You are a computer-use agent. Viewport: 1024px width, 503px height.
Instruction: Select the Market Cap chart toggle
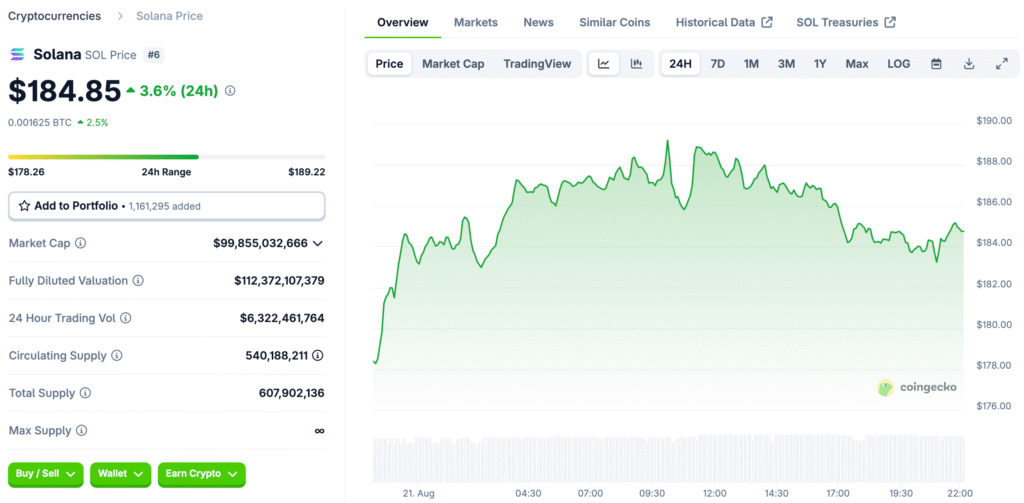point(453,64)
